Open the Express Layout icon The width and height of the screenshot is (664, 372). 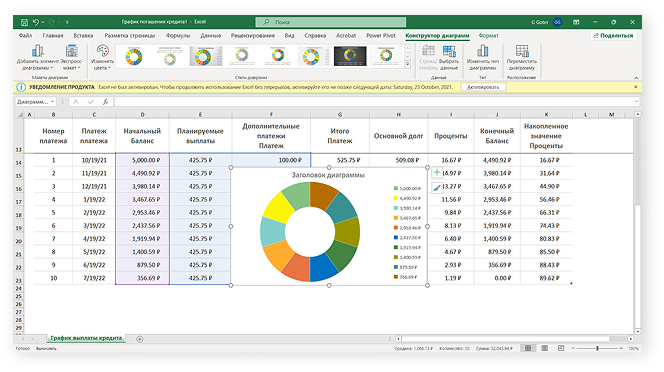click(x=71, y=51)
